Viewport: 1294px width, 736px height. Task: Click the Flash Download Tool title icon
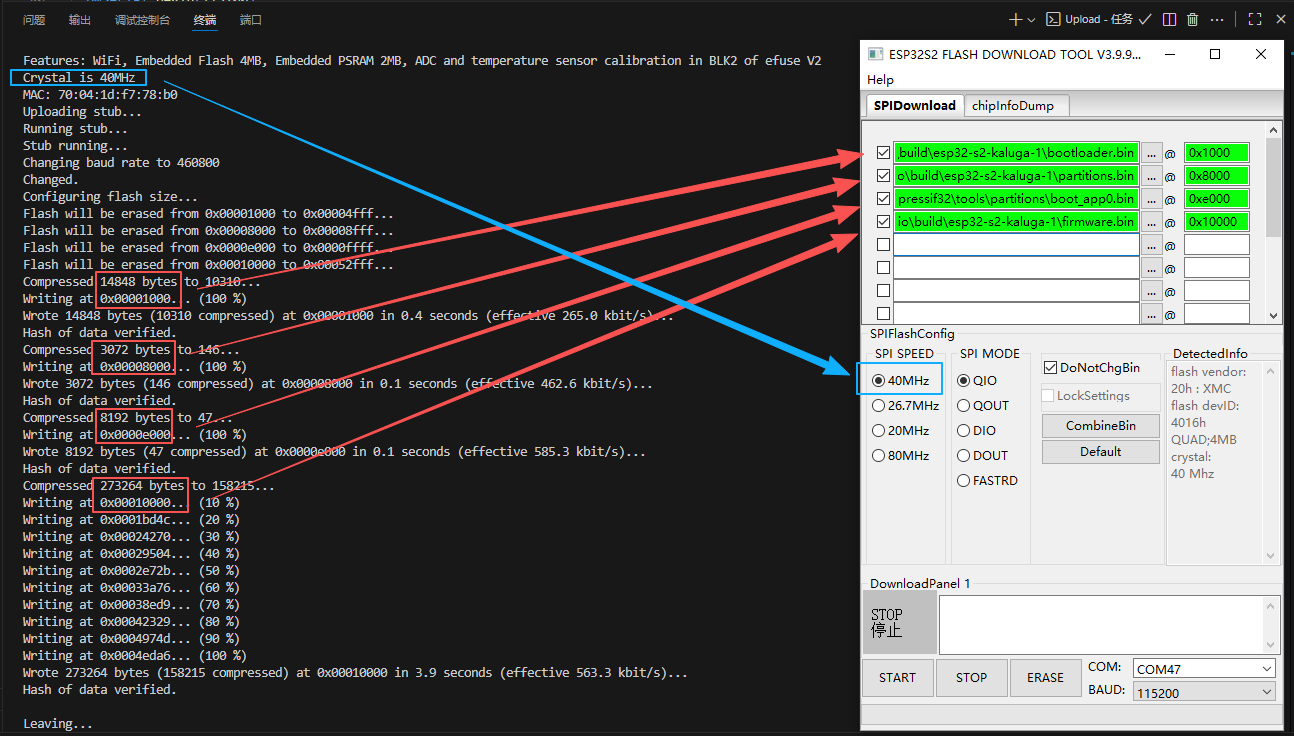(875, 54)
